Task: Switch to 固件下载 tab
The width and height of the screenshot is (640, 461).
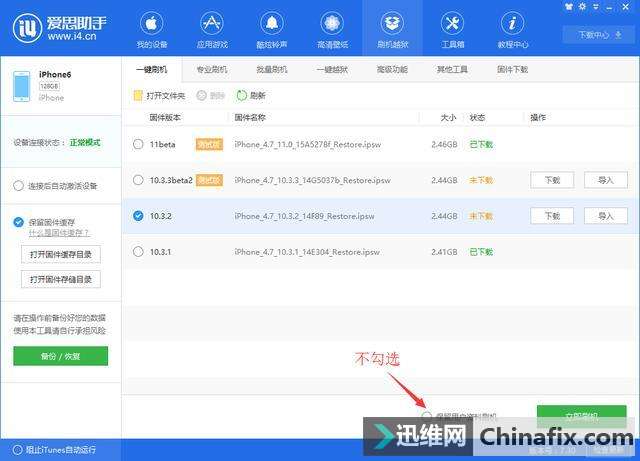Action: (x=512, y=69)
